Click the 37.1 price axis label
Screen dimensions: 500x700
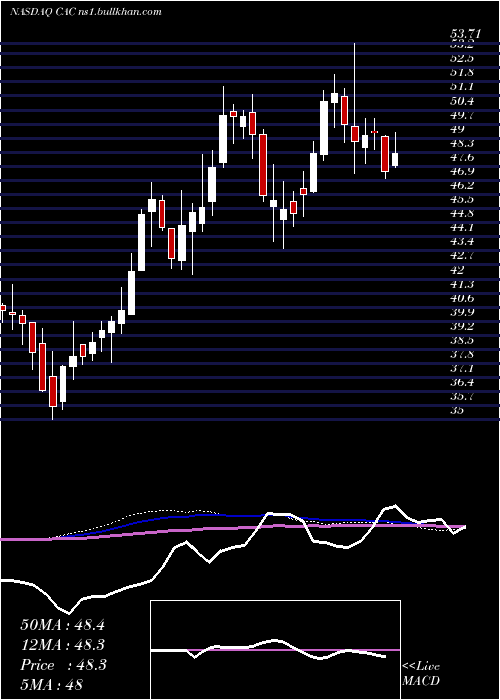pos(464,369)
